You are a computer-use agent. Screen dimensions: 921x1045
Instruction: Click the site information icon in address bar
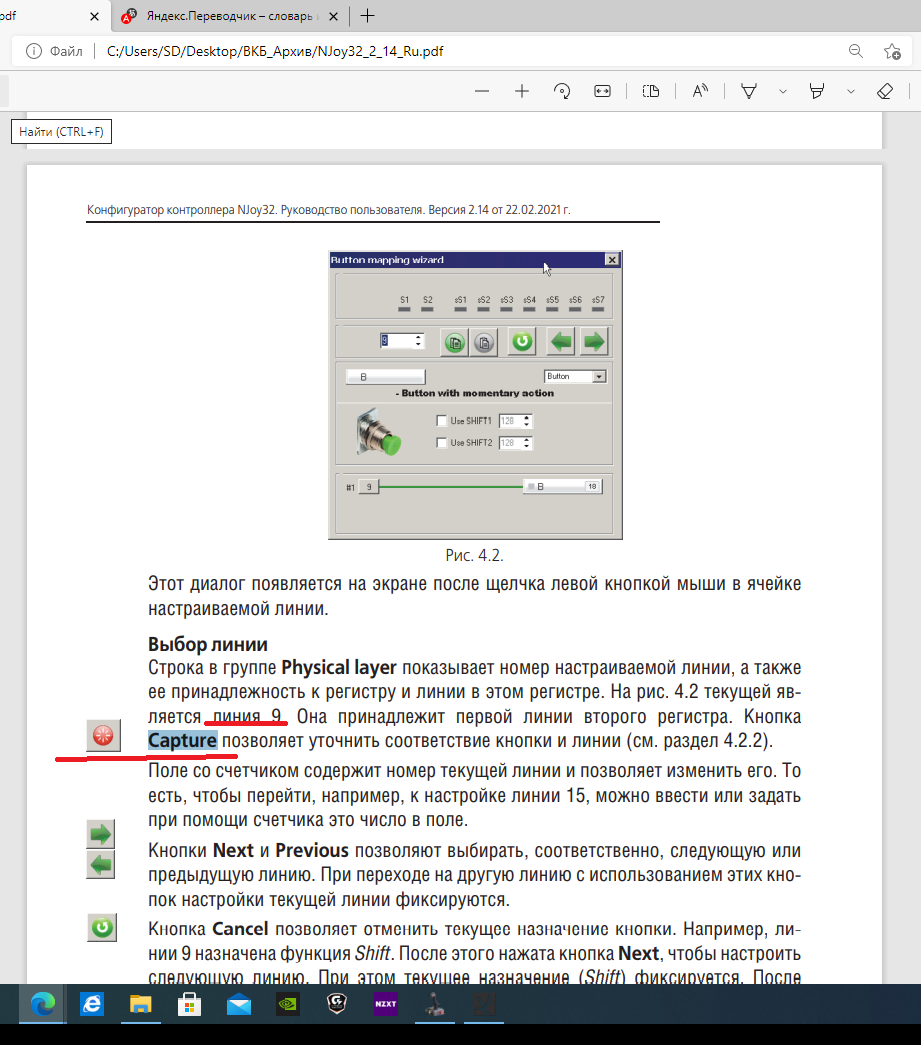click(x=33, y=51)
